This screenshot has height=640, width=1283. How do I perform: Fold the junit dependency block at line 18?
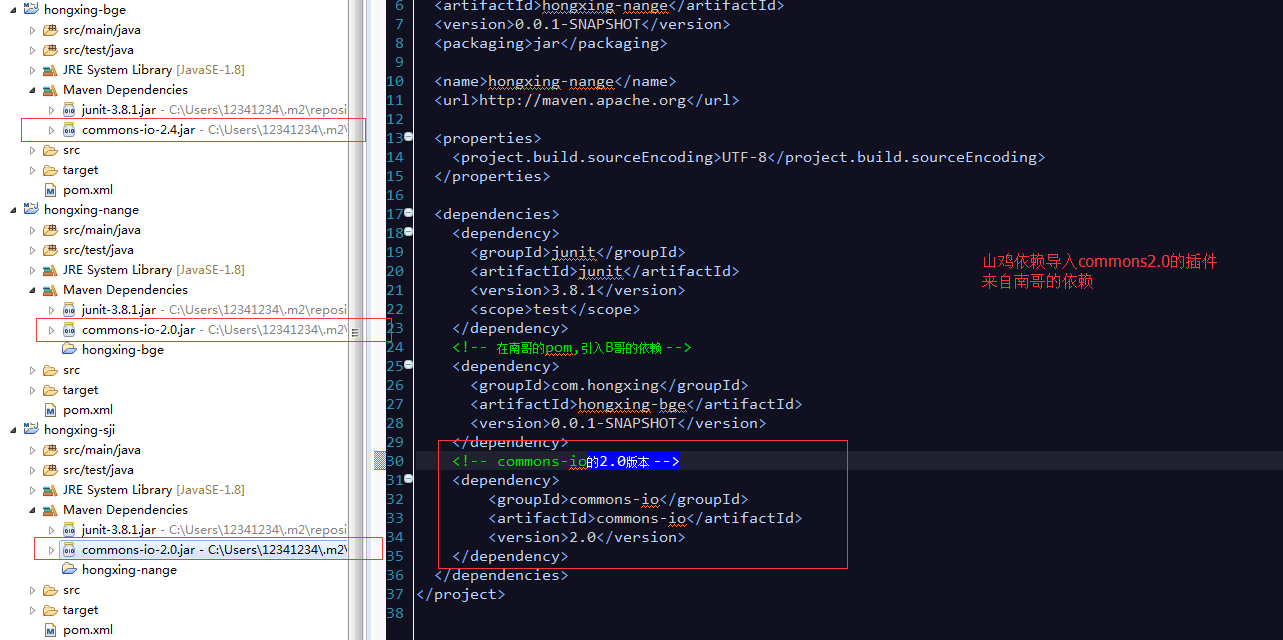point(408,233)
